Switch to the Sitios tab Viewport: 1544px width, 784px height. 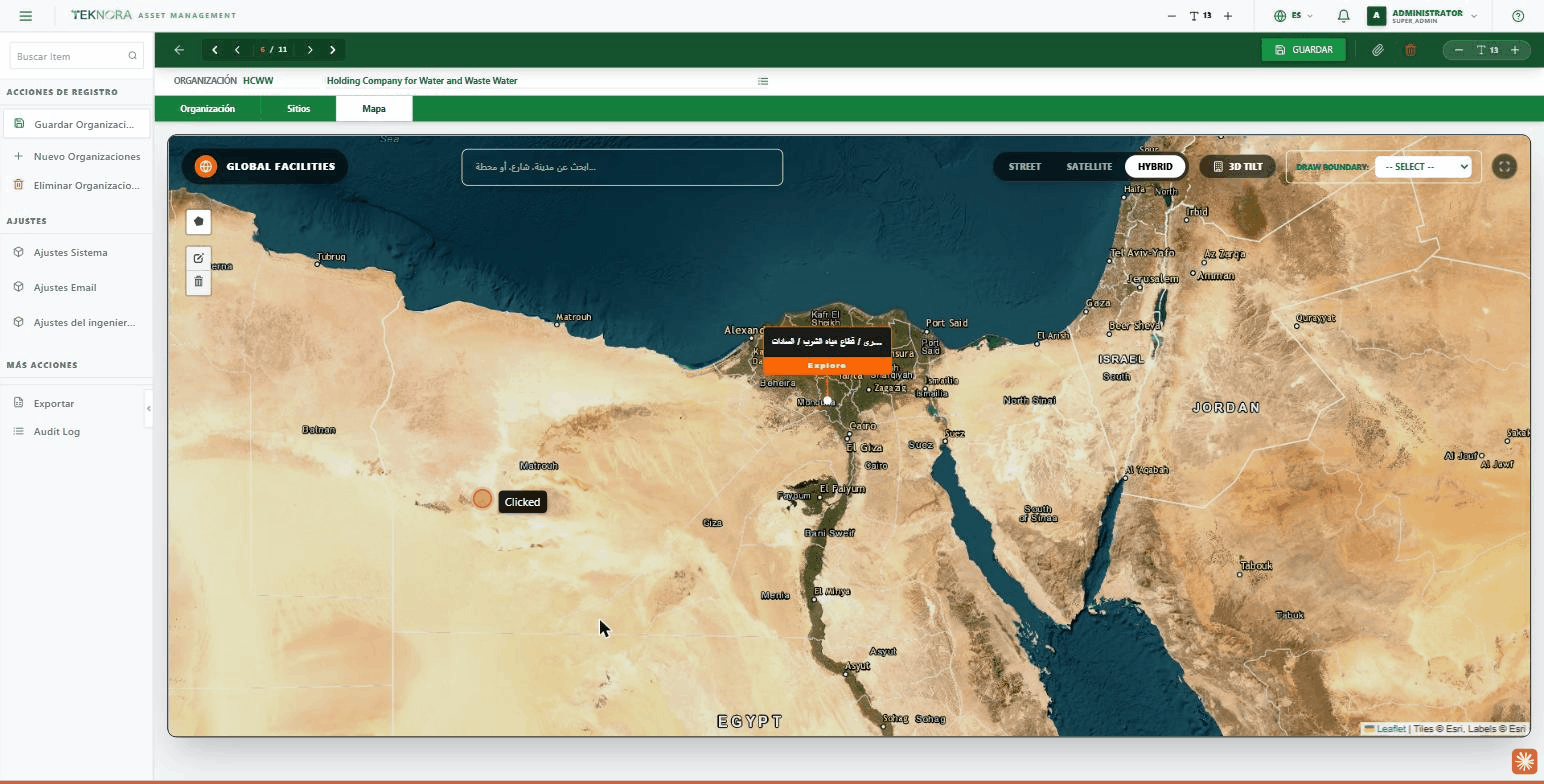coord(298,109)
